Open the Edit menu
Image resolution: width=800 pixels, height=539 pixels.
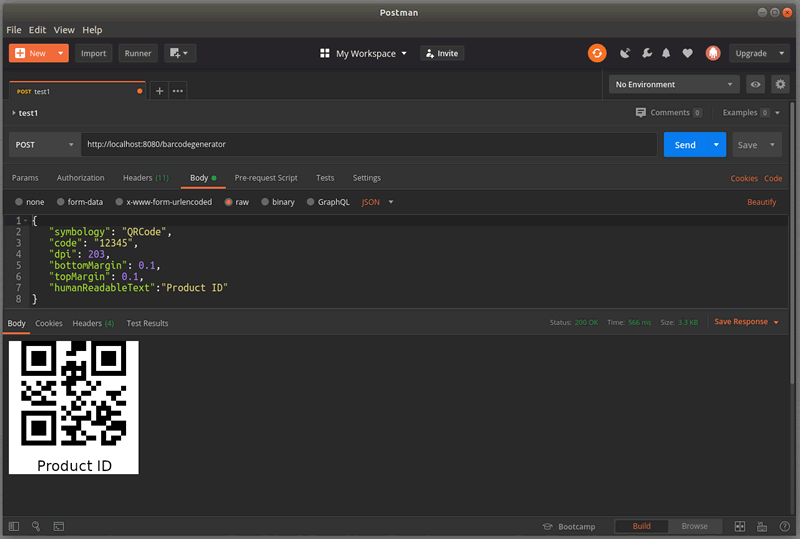click(x=37, y=30)
